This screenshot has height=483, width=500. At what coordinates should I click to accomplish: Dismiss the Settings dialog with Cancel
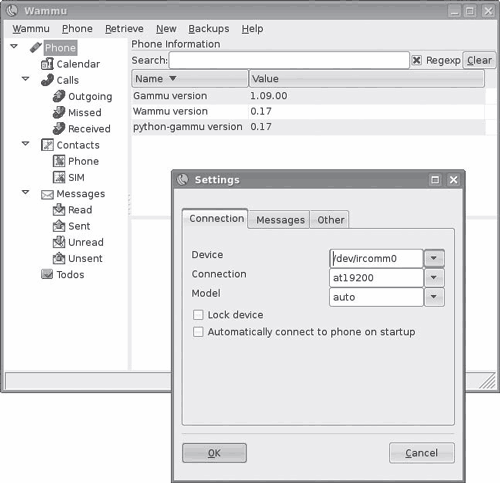tap(422, 453)
